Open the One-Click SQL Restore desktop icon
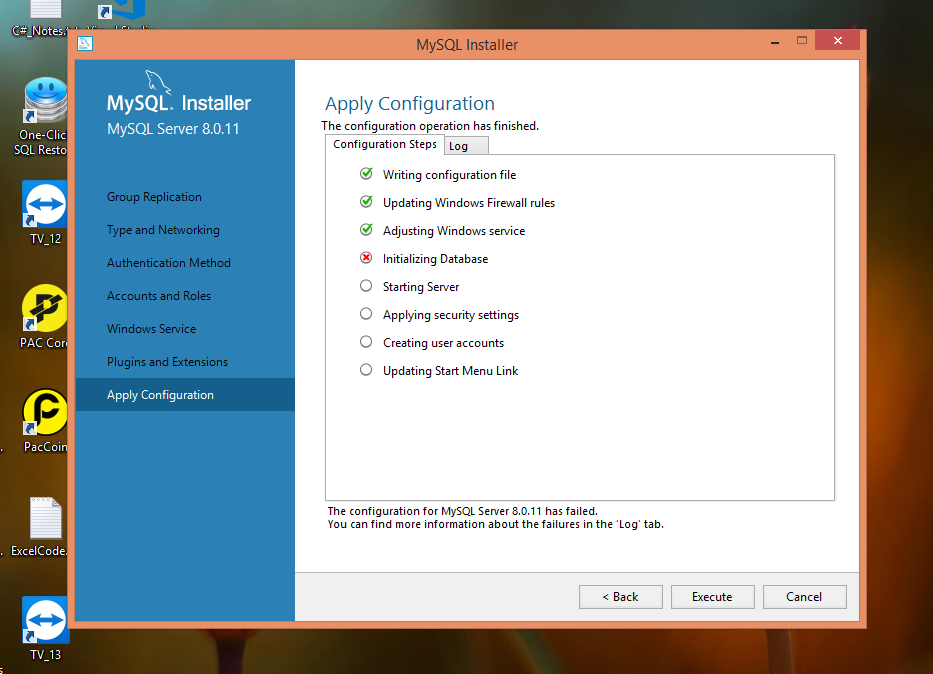 tap(44, 116)
